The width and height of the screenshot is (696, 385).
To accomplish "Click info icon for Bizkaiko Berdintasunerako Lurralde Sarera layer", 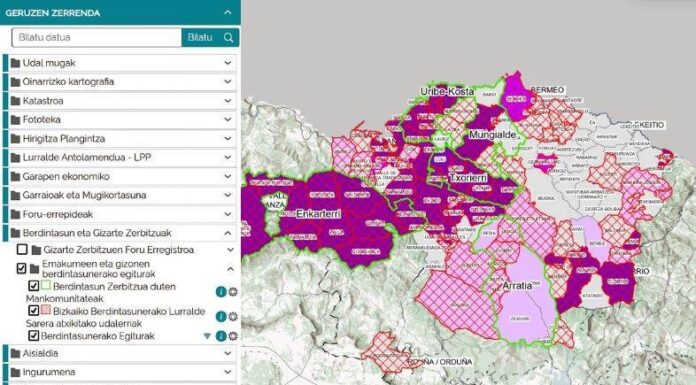I will click(221, 317).
